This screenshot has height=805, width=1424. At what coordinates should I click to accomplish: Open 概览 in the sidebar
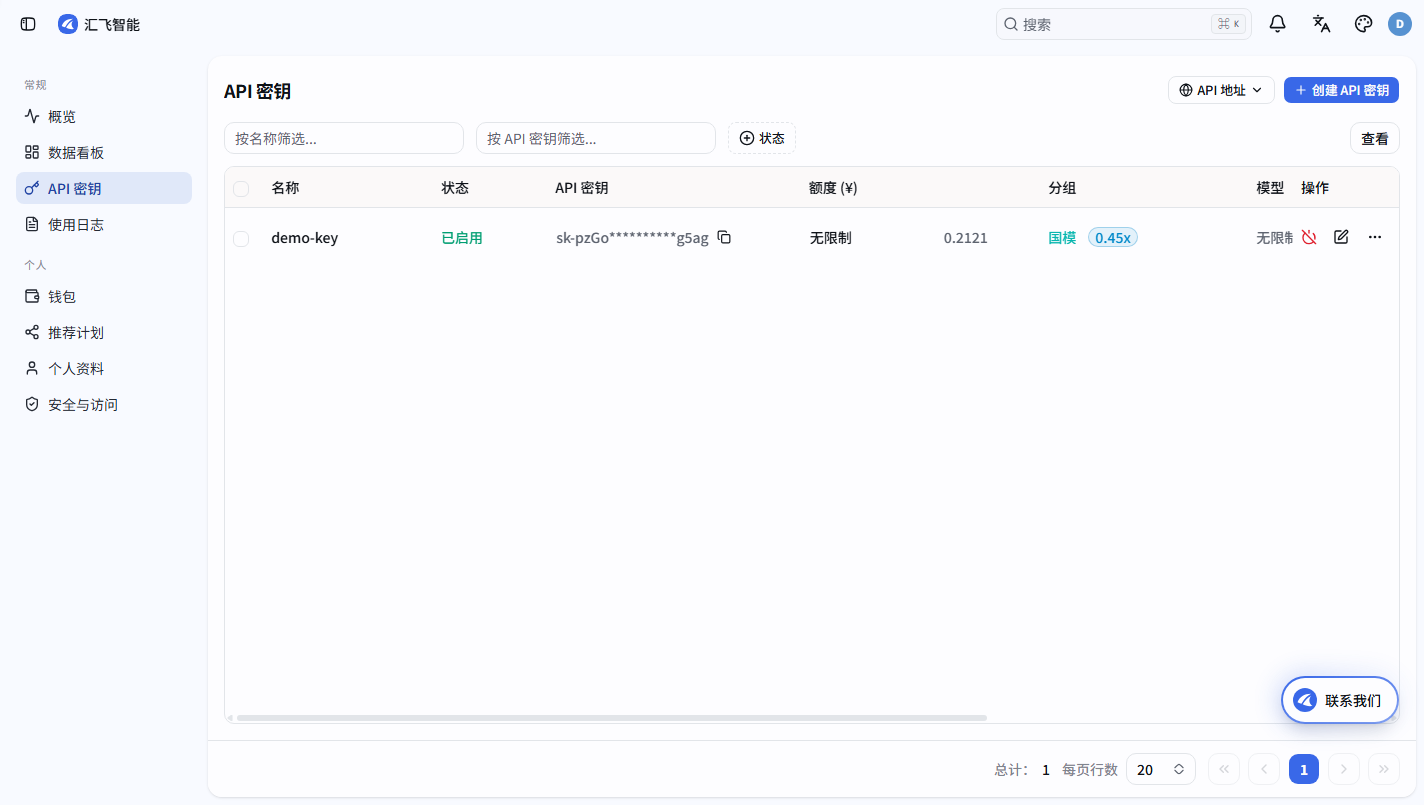point(104,116)
